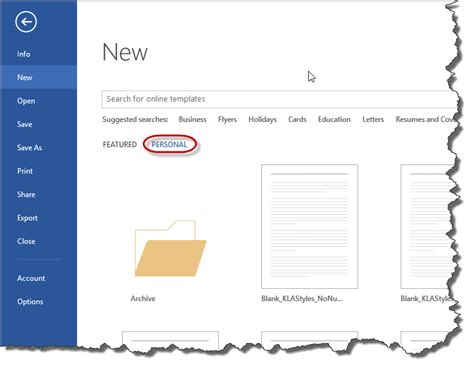This screenshot has width=474, height=367.
Task: Click the Blank_KLAStyles_NoNu... template name
Action: point(302,299)
